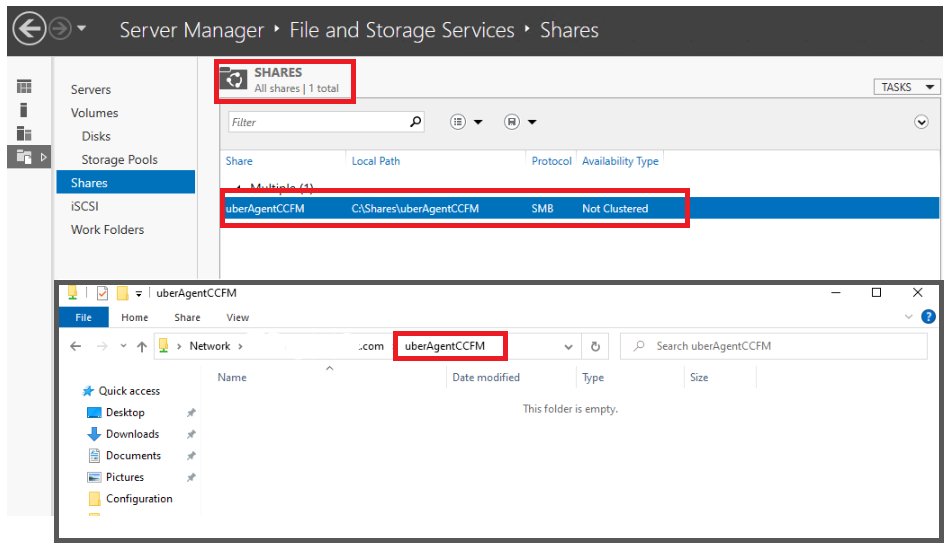Open the File tab in Explorer

[83, 317]
